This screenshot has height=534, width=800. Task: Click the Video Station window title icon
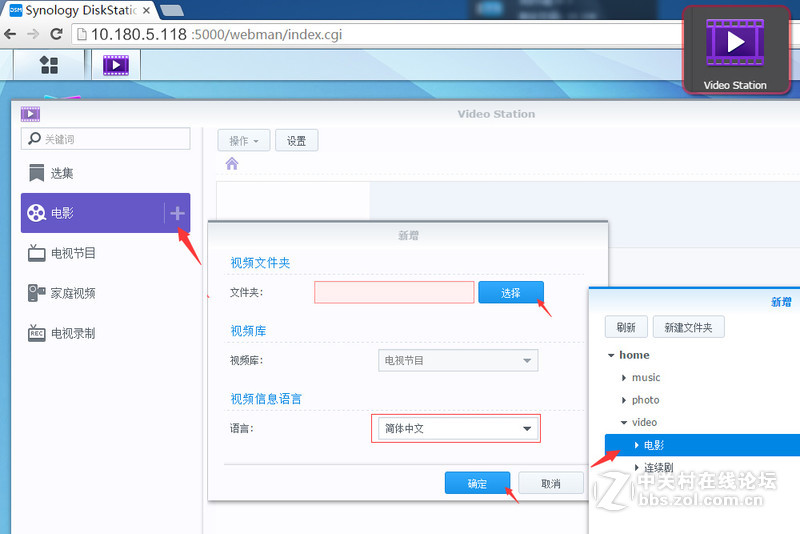30,114
